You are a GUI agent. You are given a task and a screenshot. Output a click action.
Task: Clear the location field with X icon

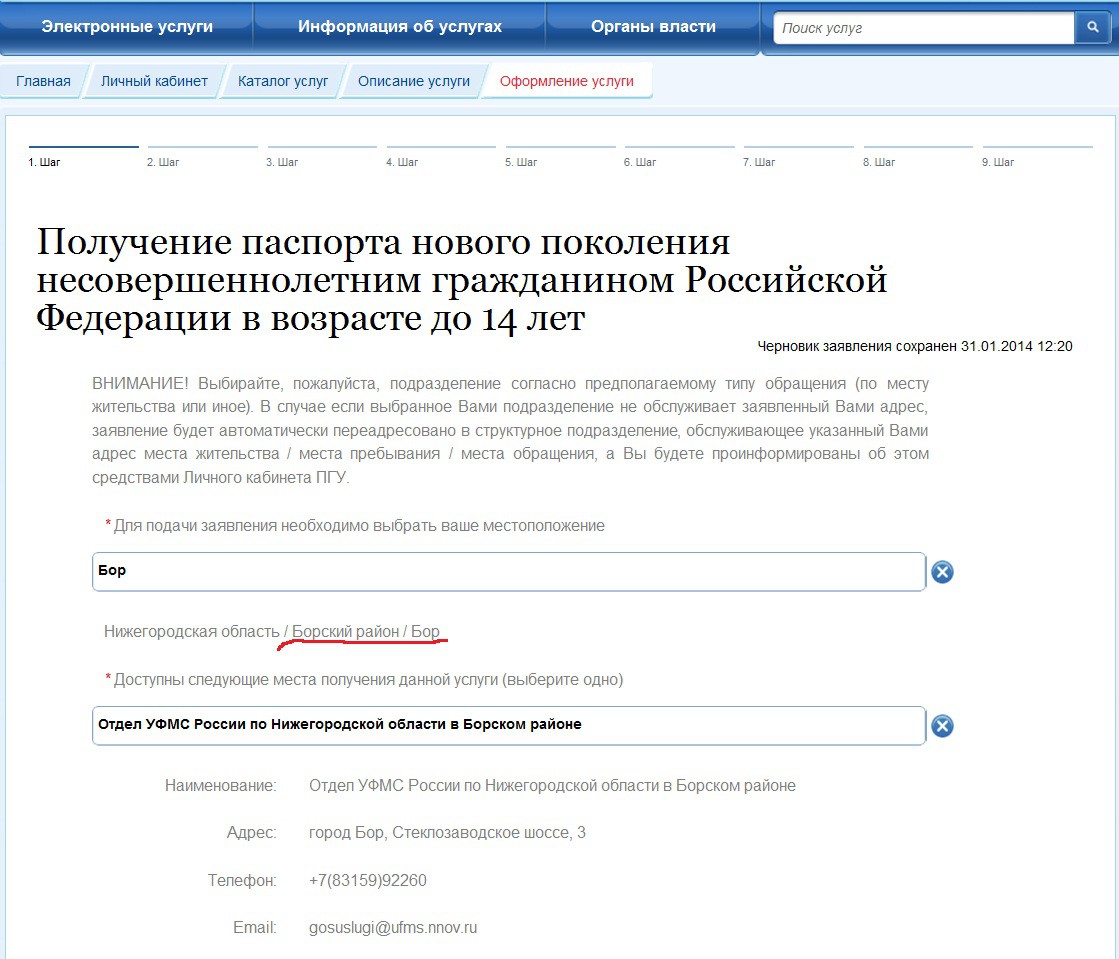942,572
